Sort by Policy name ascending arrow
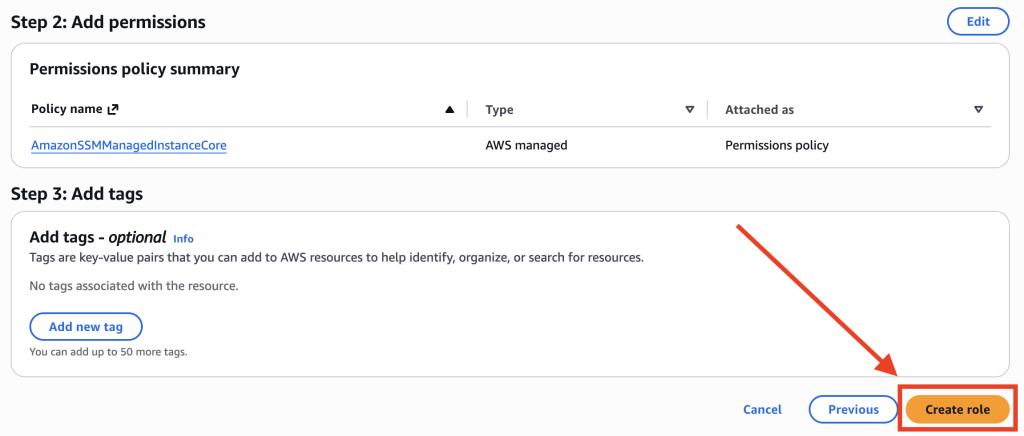Image resolution: width=1024 pixels, height=436 pixels. 449,110
